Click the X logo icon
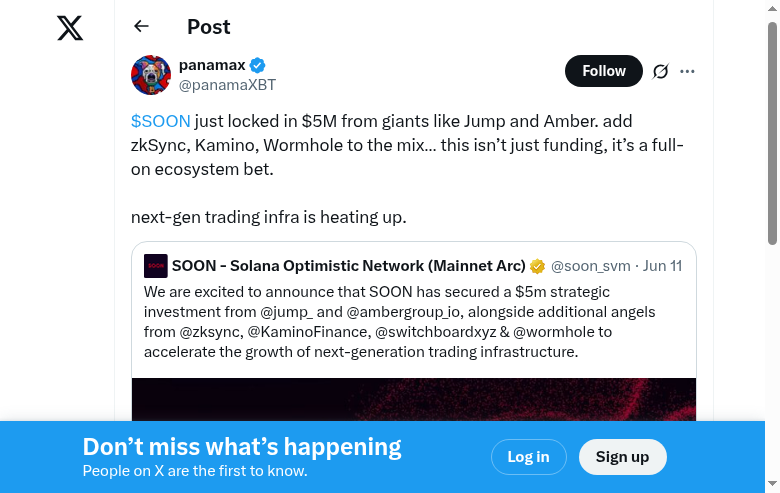This screenshot has width=780, height=493. (x=70, y=28)
